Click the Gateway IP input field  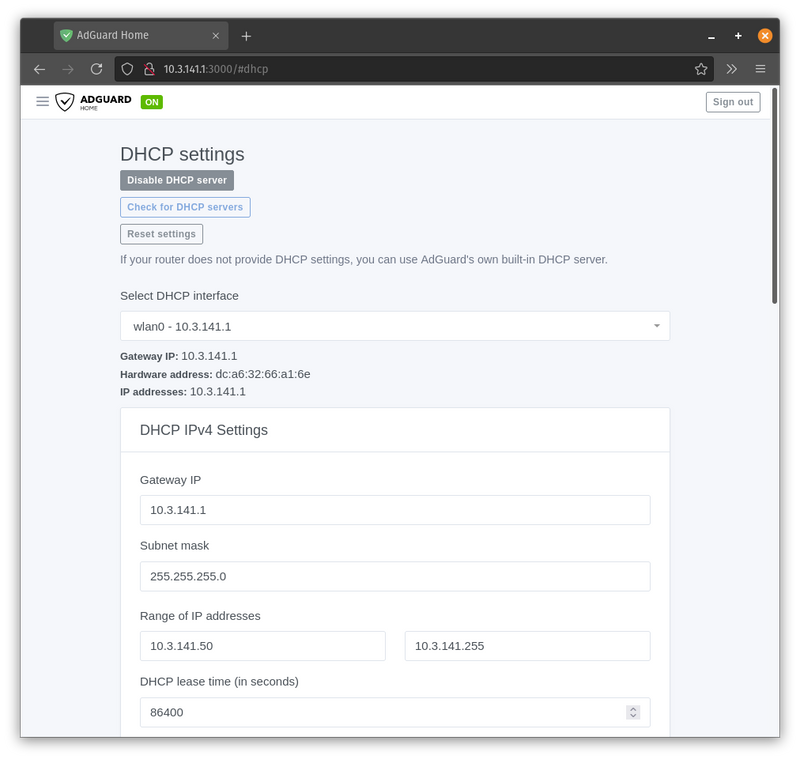(395, 510)
